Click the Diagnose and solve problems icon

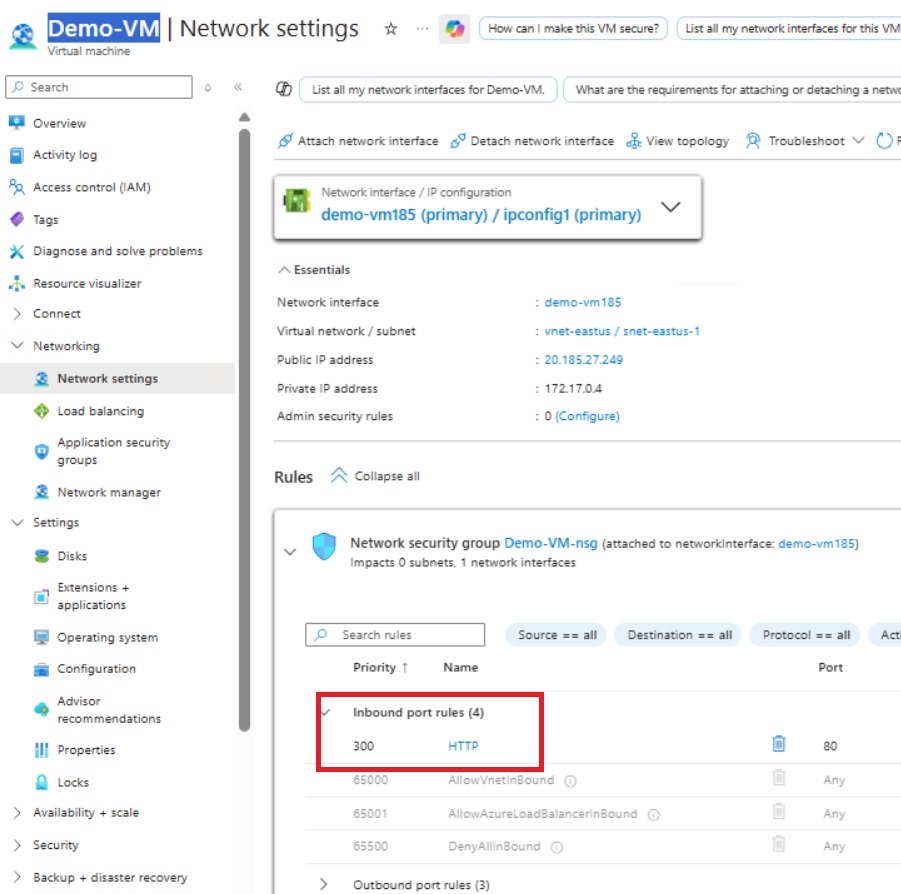(17, 251)
